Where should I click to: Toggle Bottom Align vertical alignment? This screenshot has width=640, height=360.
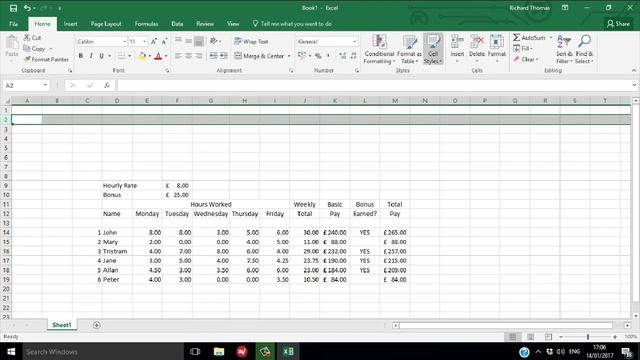(x=199, y=41)
